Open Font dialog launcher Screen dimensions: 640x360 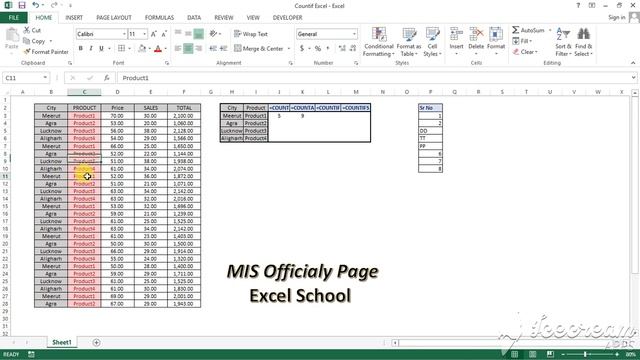(x=167, y=63)
